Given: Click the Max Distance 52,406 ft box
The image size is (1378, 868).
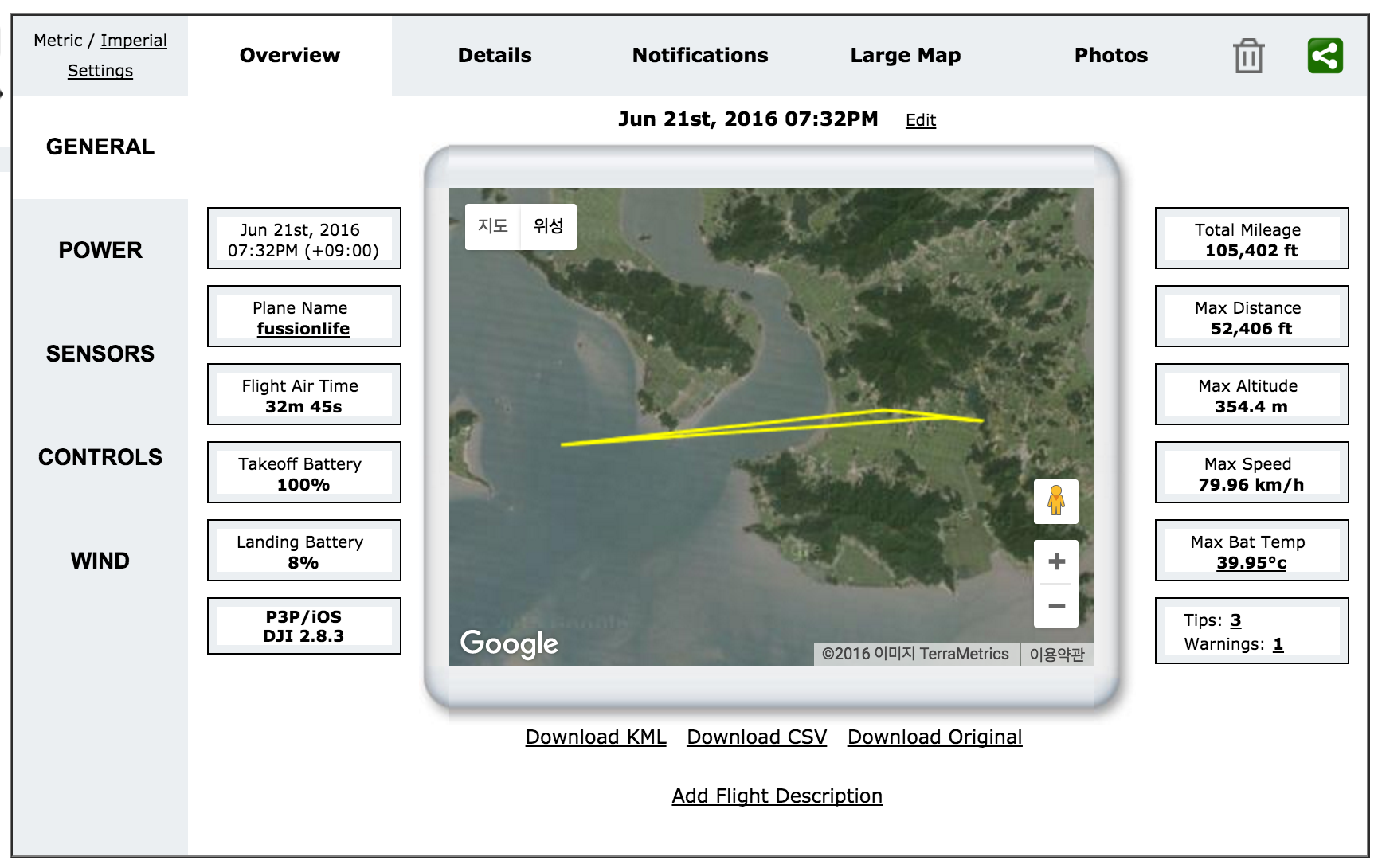Looking at the screenshot, I should (x=1251, y=316).
